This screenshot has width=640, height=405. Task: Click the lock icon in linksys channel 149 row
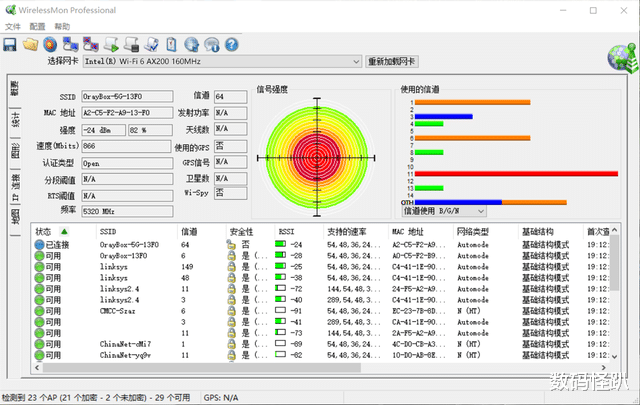(231, 267)
